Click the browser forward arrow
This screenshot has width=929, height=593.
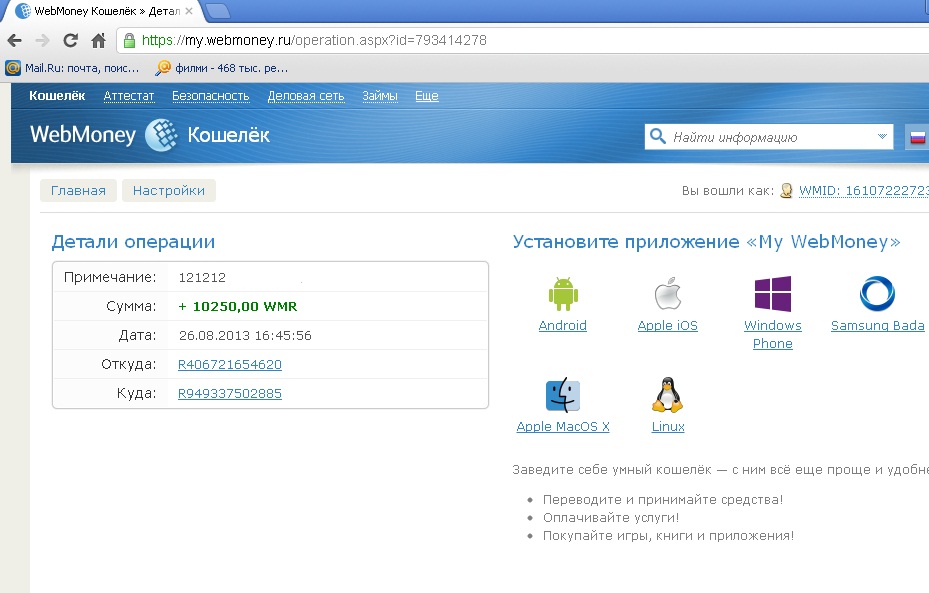(42, 40)
